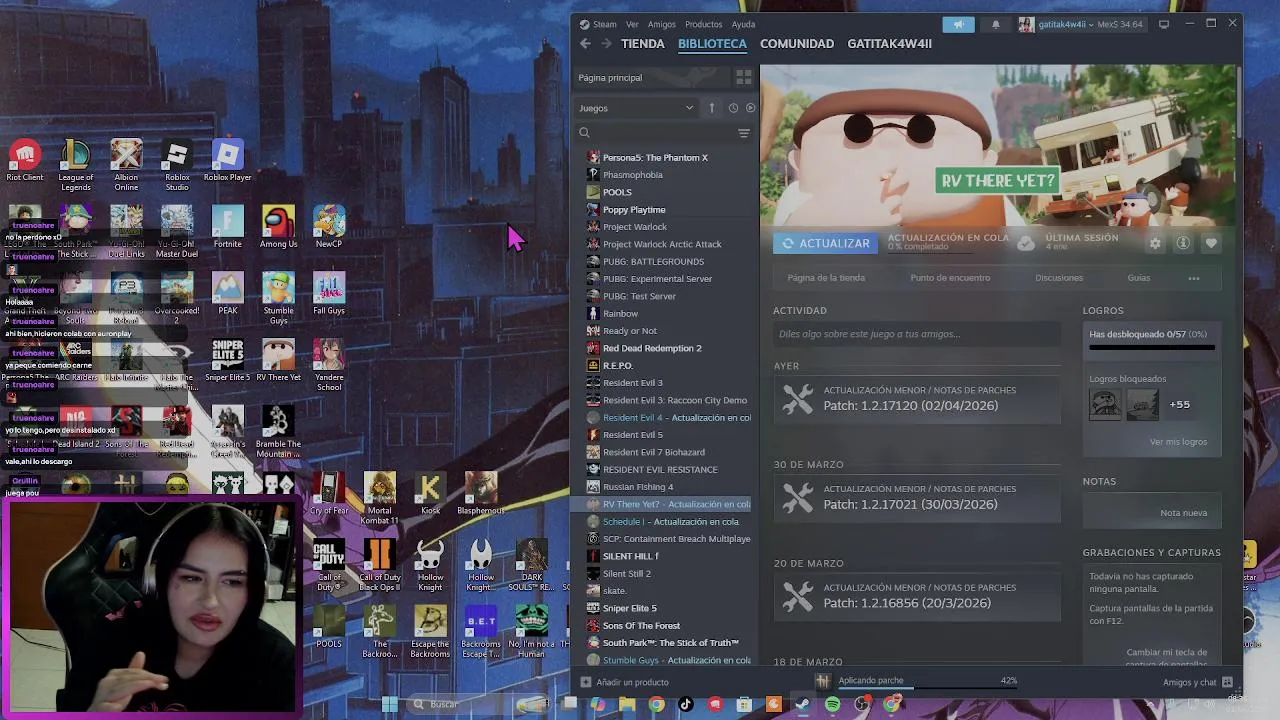Viewport: 1280px width, 720px height.
Task: Click the Aplicando parche download progress bar
Action: coord(927,688)
